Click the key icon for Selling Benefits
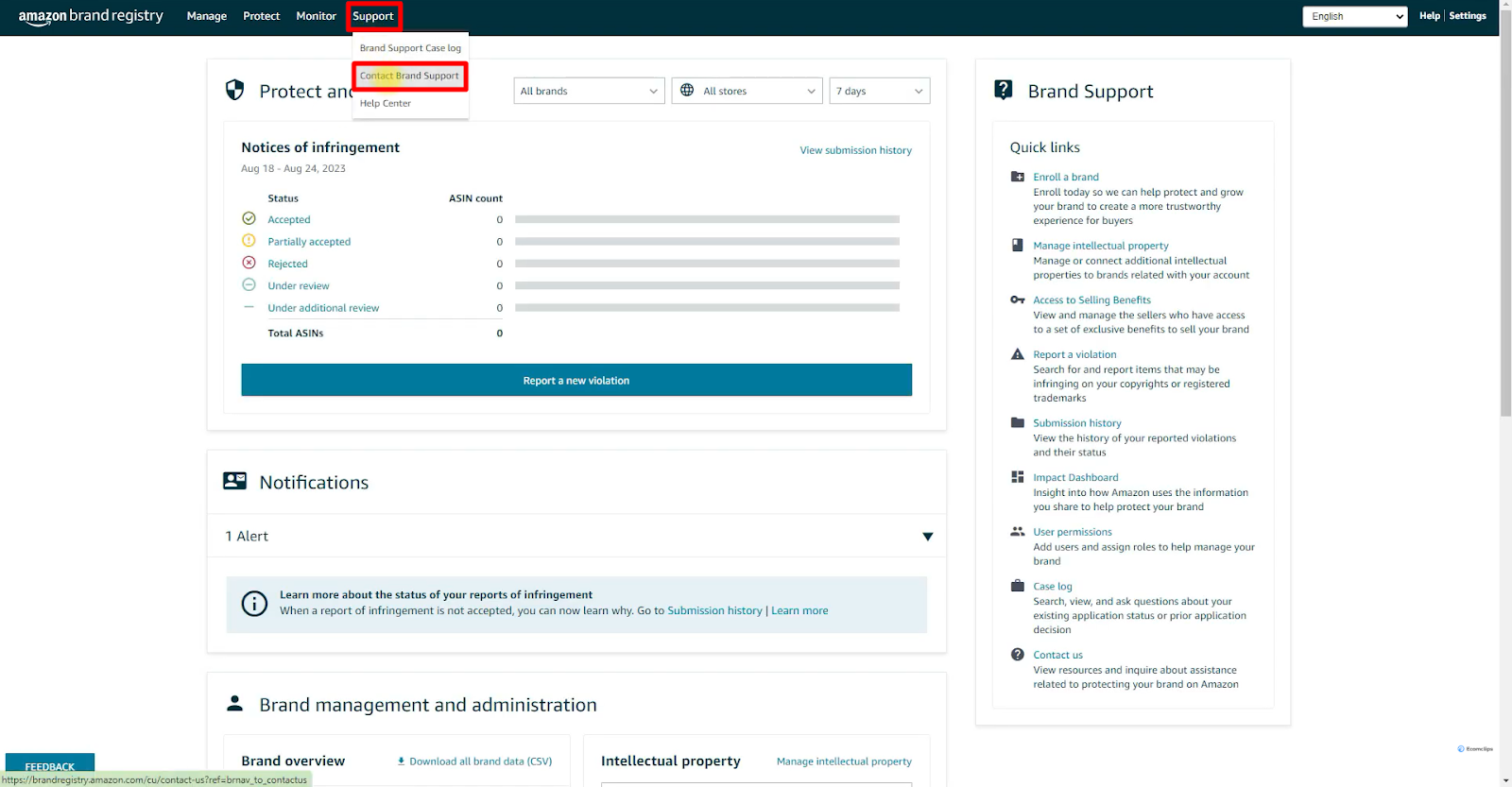Viewport: 1512px width, 787px height. point(1018,299)
